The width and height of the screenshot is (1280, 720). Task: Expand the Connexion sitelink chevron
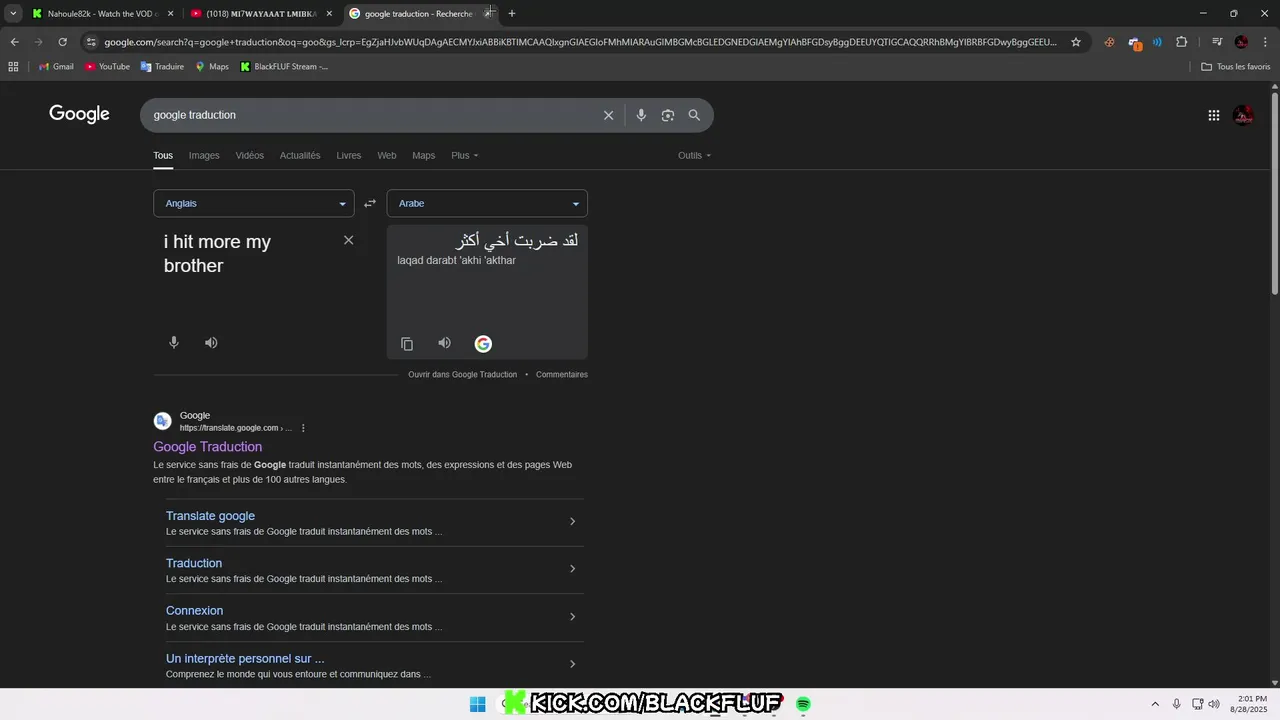tap(572, 616)
